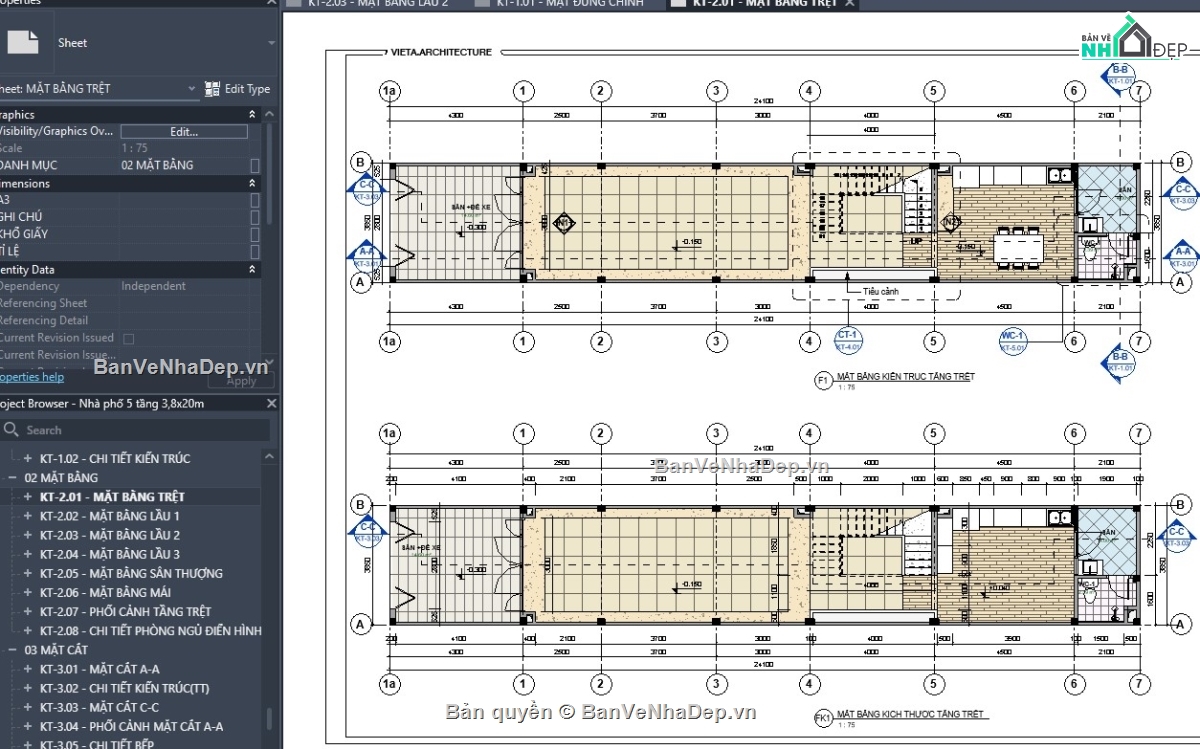
Task: Click view icon on KT-2.01 MẶT BẰNG TRỆT tab
Action: pos(678,4)
